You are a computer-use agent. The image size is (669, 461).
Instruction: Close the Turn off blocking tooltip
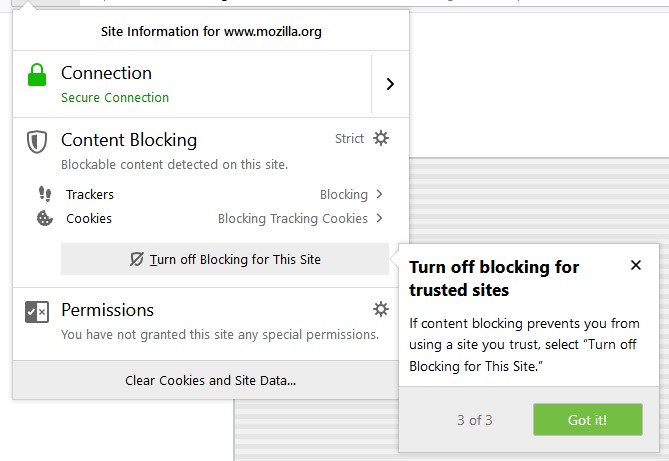click(636, 265)
